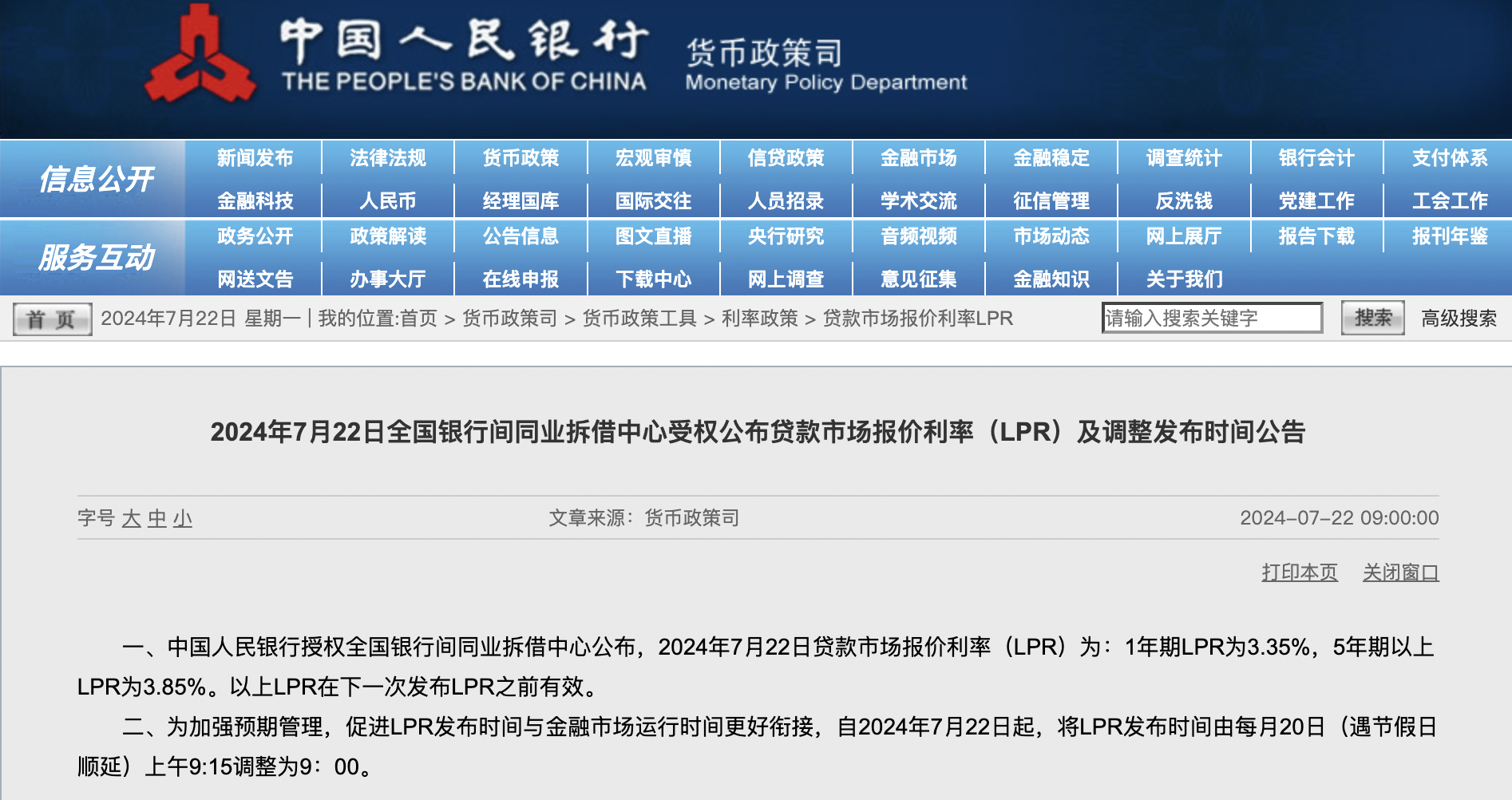Open 在线申报 navigation link
1512x800 pixels.
520,279
